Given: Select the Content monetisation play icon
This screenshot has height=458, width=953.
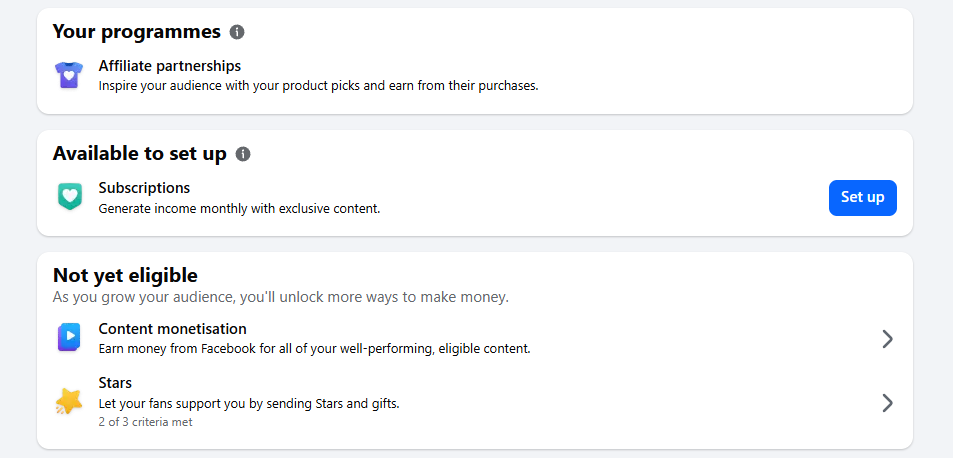Looking at the screenshot, I should tap(69, 338).
